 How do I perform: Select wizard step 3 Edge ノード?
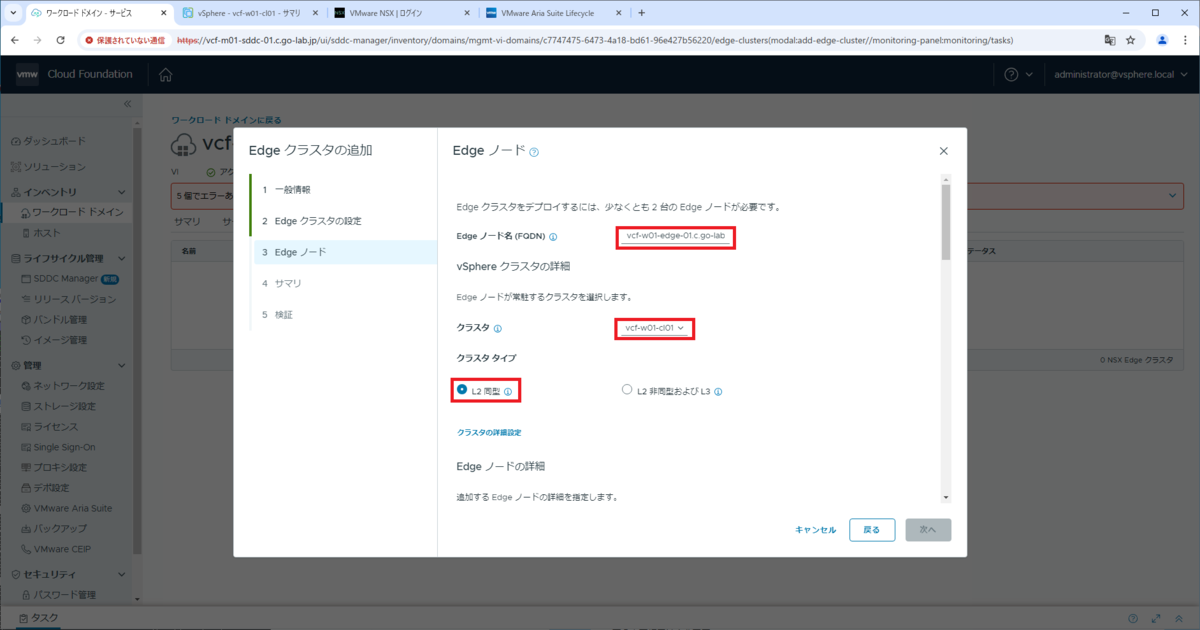tap(343, 252)
